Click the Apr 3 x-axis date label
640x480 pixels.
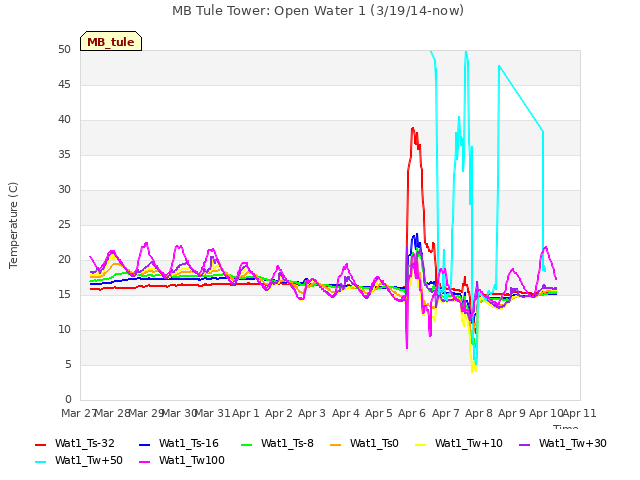click(312, 413)
